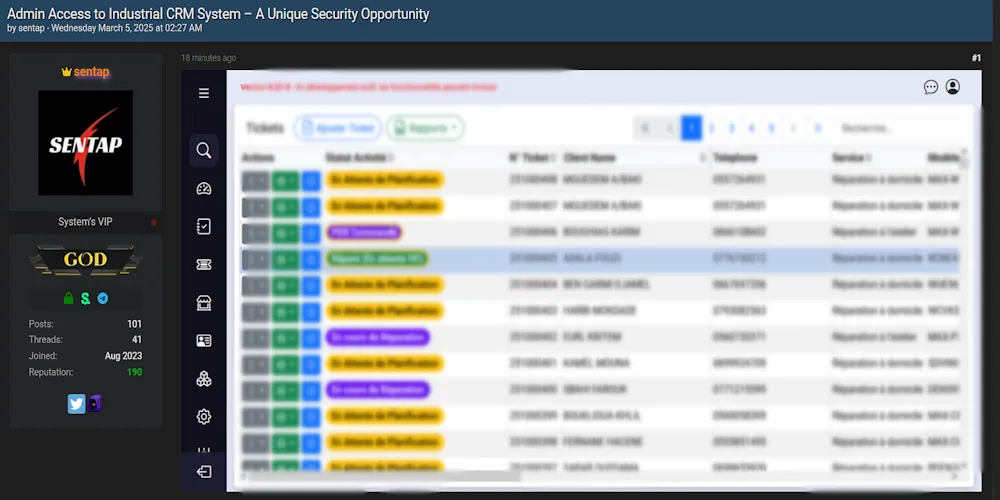Screen dimensions: 1000x500
Task: Click the Twitter icon on sentap's profile
Action: [77, 404]
